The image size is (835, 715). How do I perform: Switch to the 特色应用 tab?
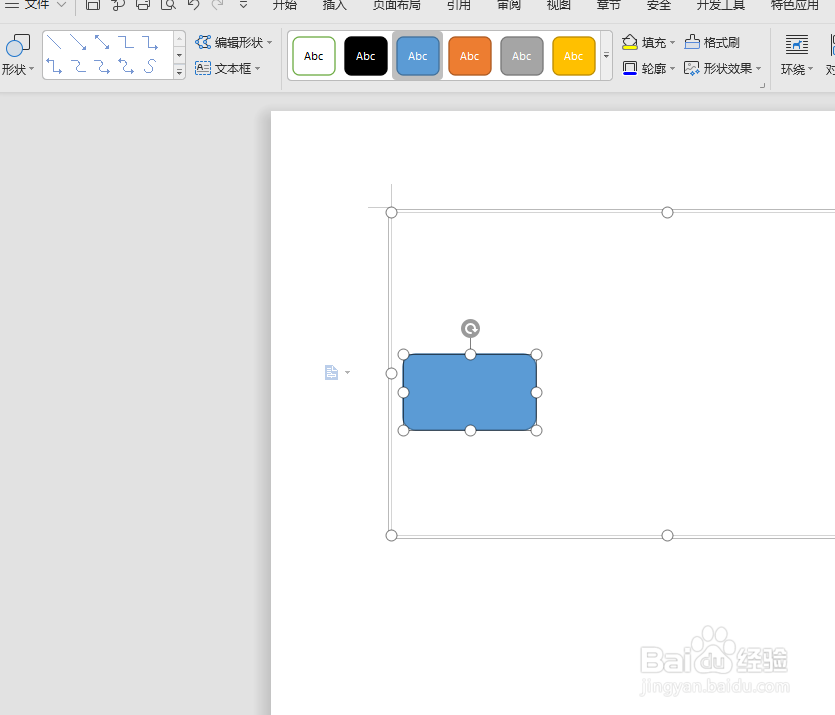point(795,5)
